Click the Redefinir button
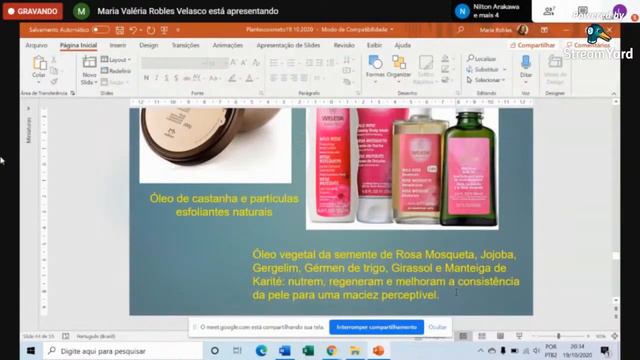640x360 pixels. [116, 71]
